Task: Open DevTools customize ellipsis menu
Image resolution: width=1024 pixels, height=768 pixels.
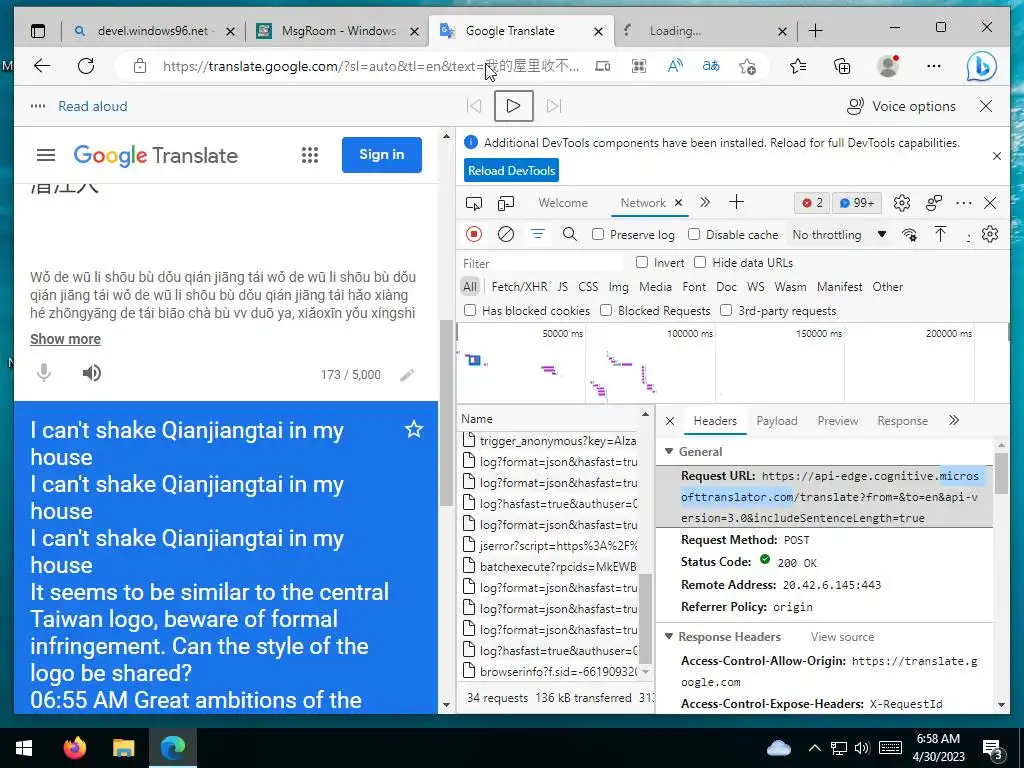Action: [963, 203]
